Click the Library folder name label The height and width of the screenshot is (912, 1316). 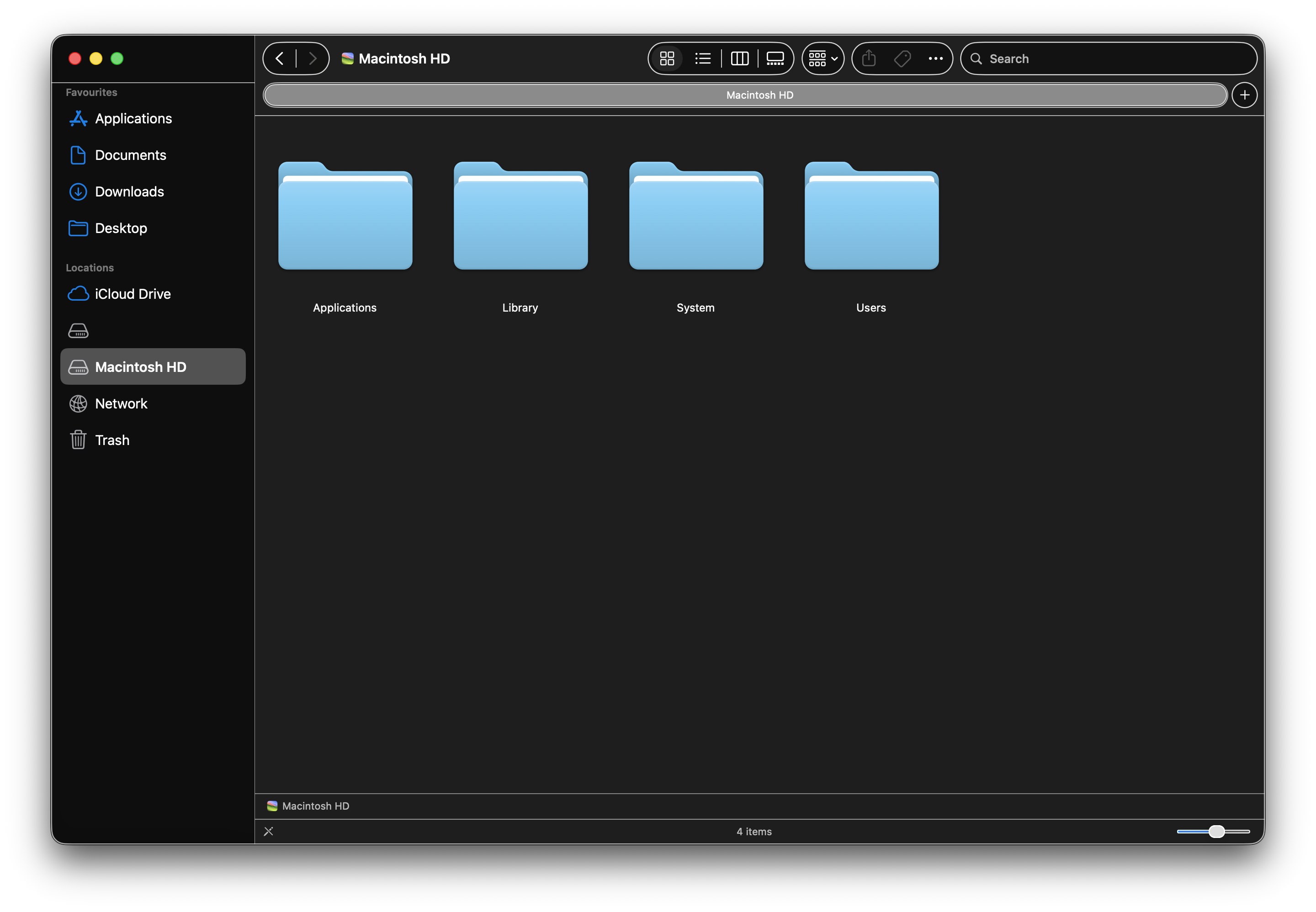[x=520, y=308]
